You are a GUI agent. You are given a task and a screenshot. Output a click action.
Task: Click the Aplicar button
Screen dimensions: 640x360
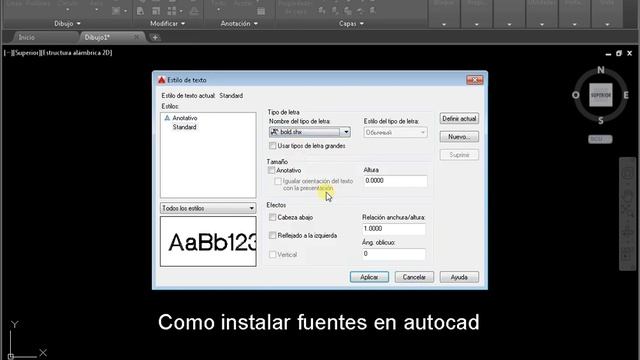tap(369, 277)
